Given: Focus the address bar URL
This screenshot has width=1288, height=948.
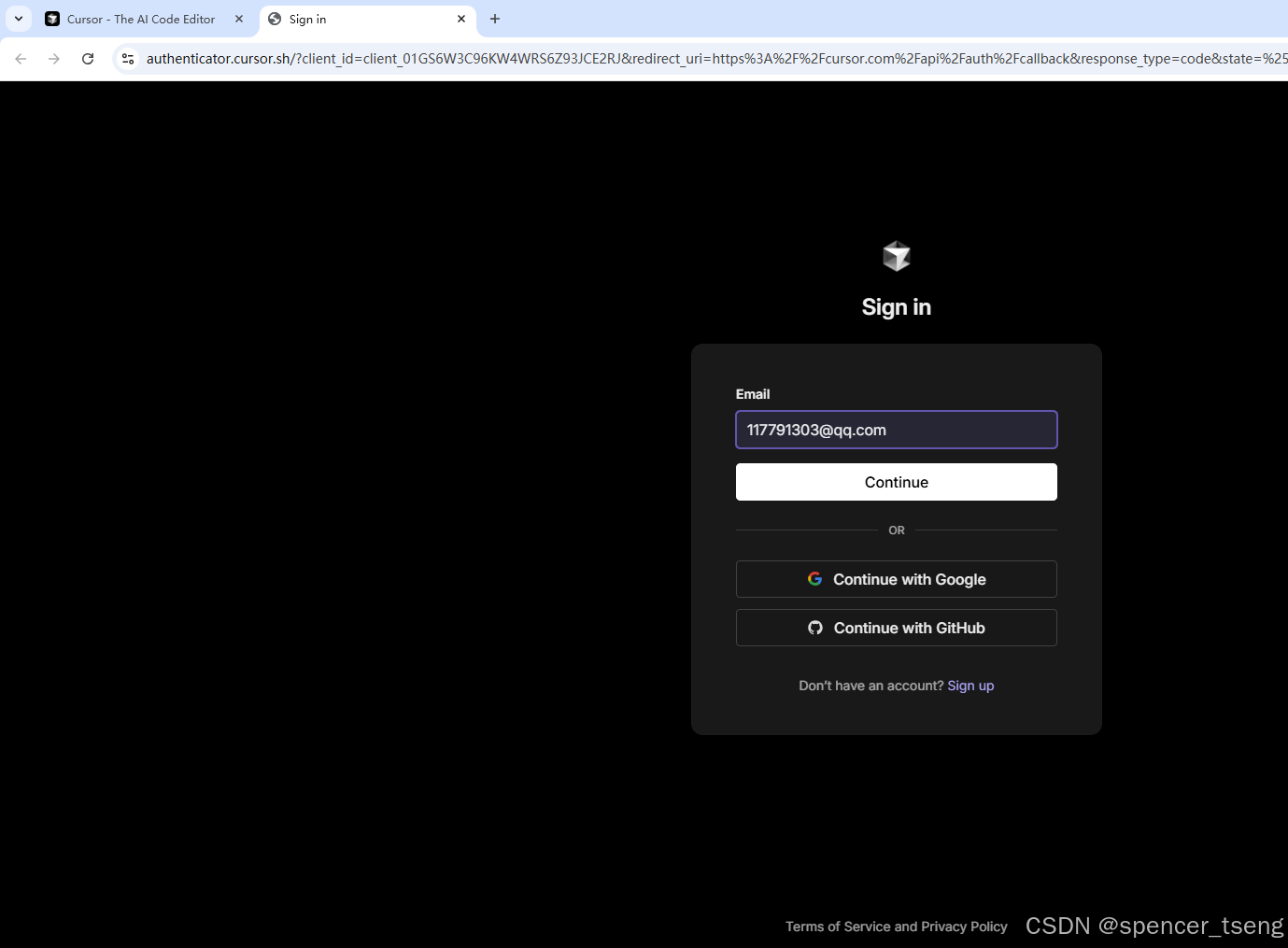Looking at the screenshot, I should tap(716, 59).
